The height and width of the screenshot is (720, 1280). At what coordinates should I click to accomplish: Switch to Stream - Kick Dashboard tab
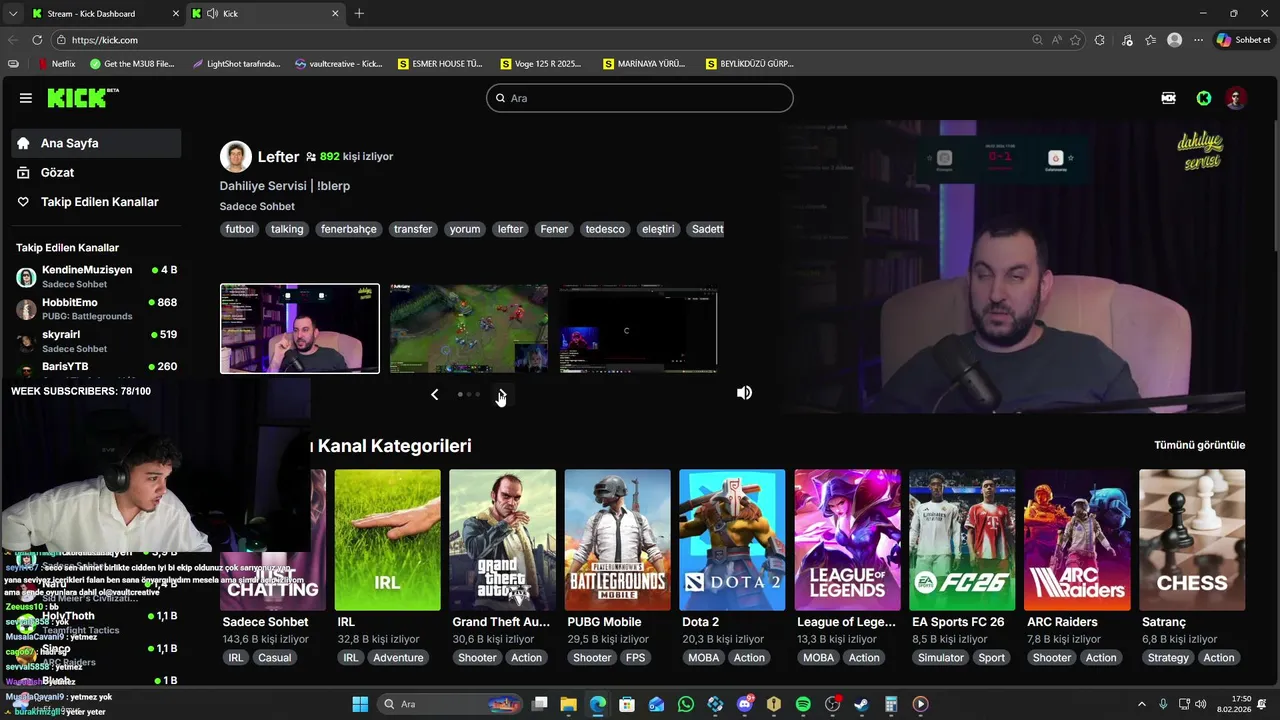tap(103, 13)
